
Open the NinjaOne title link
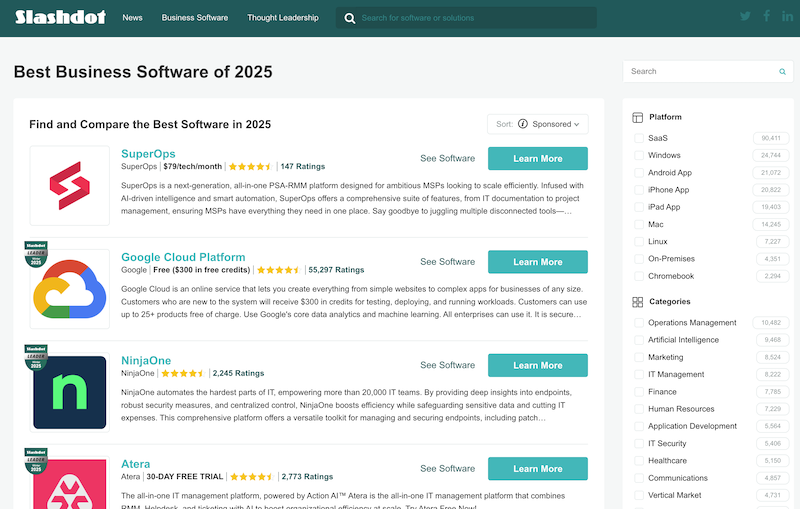[146, 361]
